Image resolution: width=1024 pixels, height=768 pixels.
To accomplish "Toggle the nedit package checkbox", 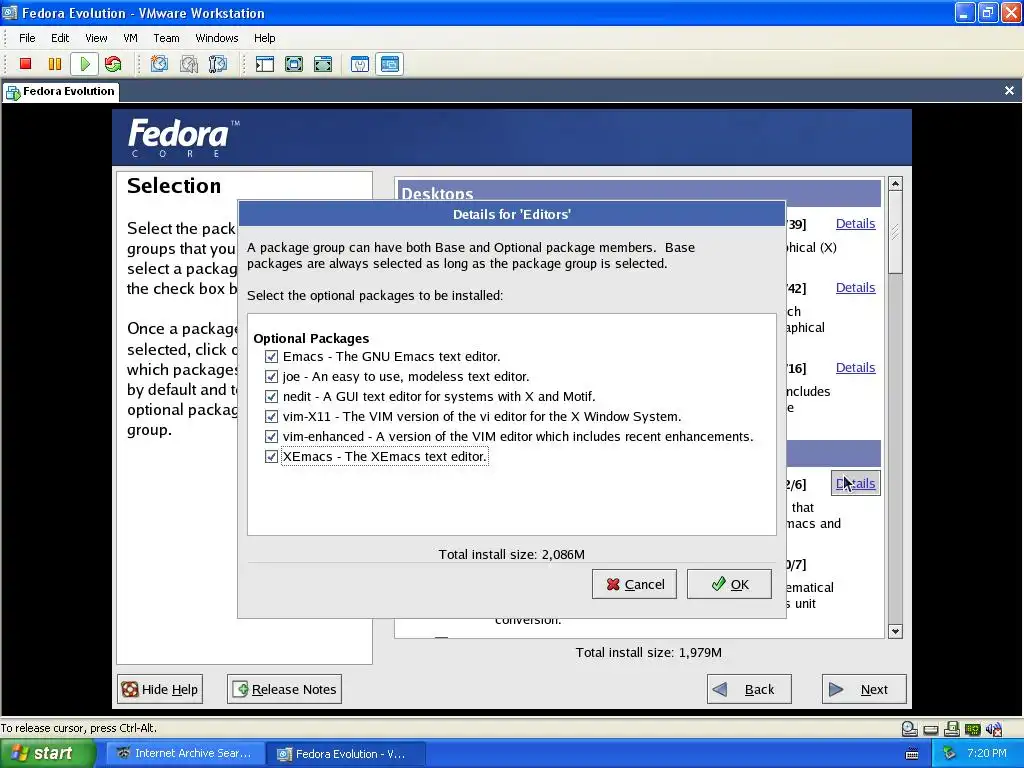I will 271,396.
